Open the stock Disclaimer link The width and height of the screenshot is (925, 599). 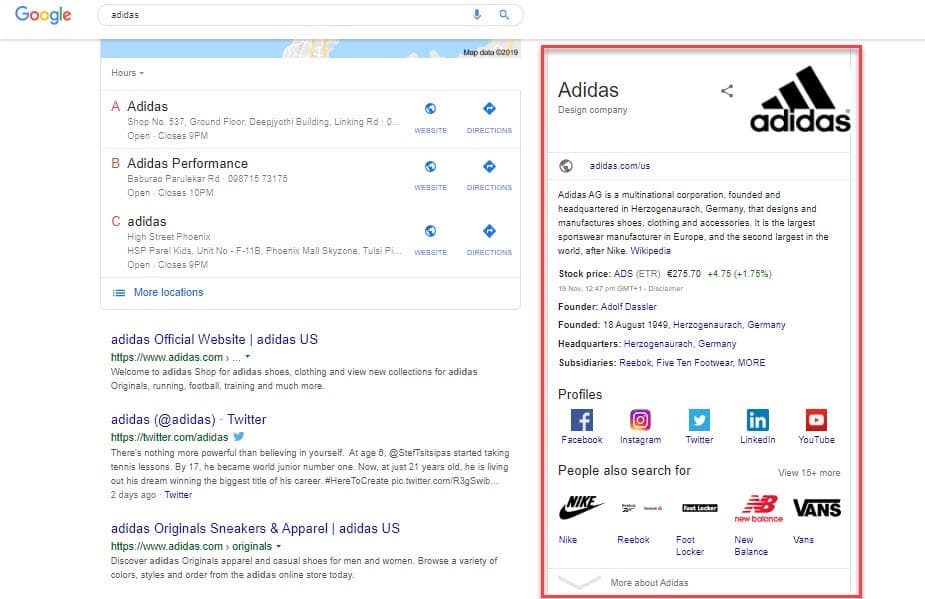coord(665,289)
